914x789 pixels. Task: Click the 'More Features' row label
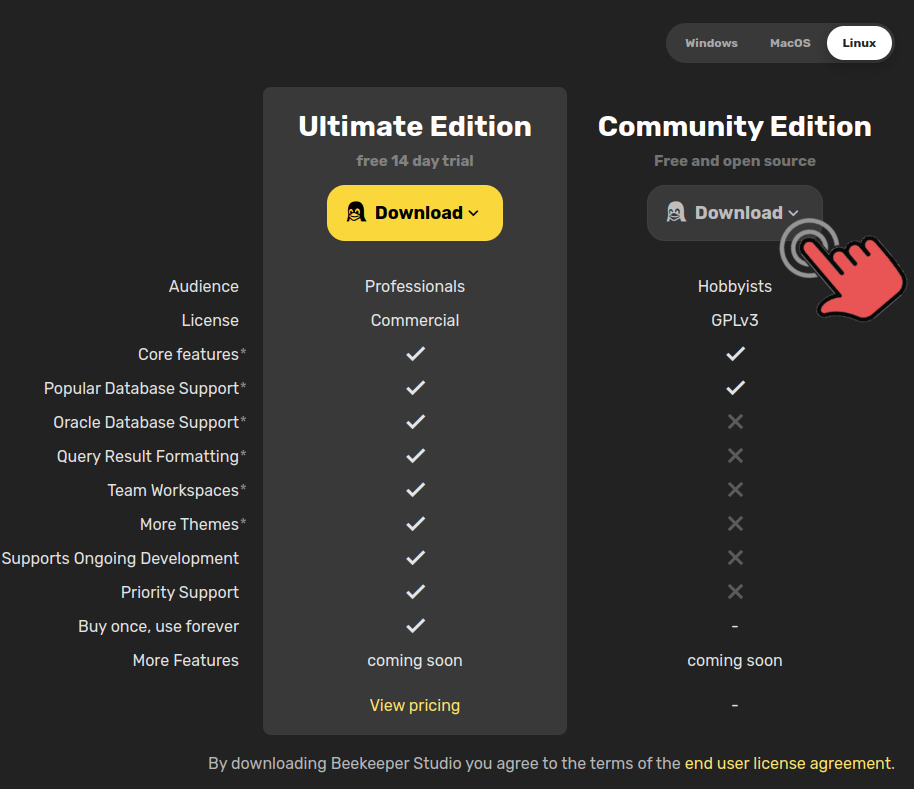(185, 660)
